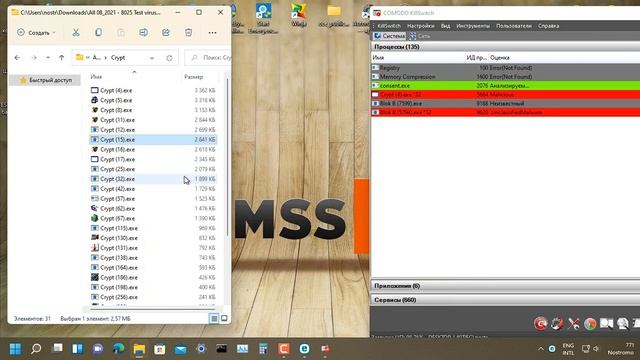Sort processes by ИД процесса column
Screen dimensions: 640x360
(x=476, y=58)
